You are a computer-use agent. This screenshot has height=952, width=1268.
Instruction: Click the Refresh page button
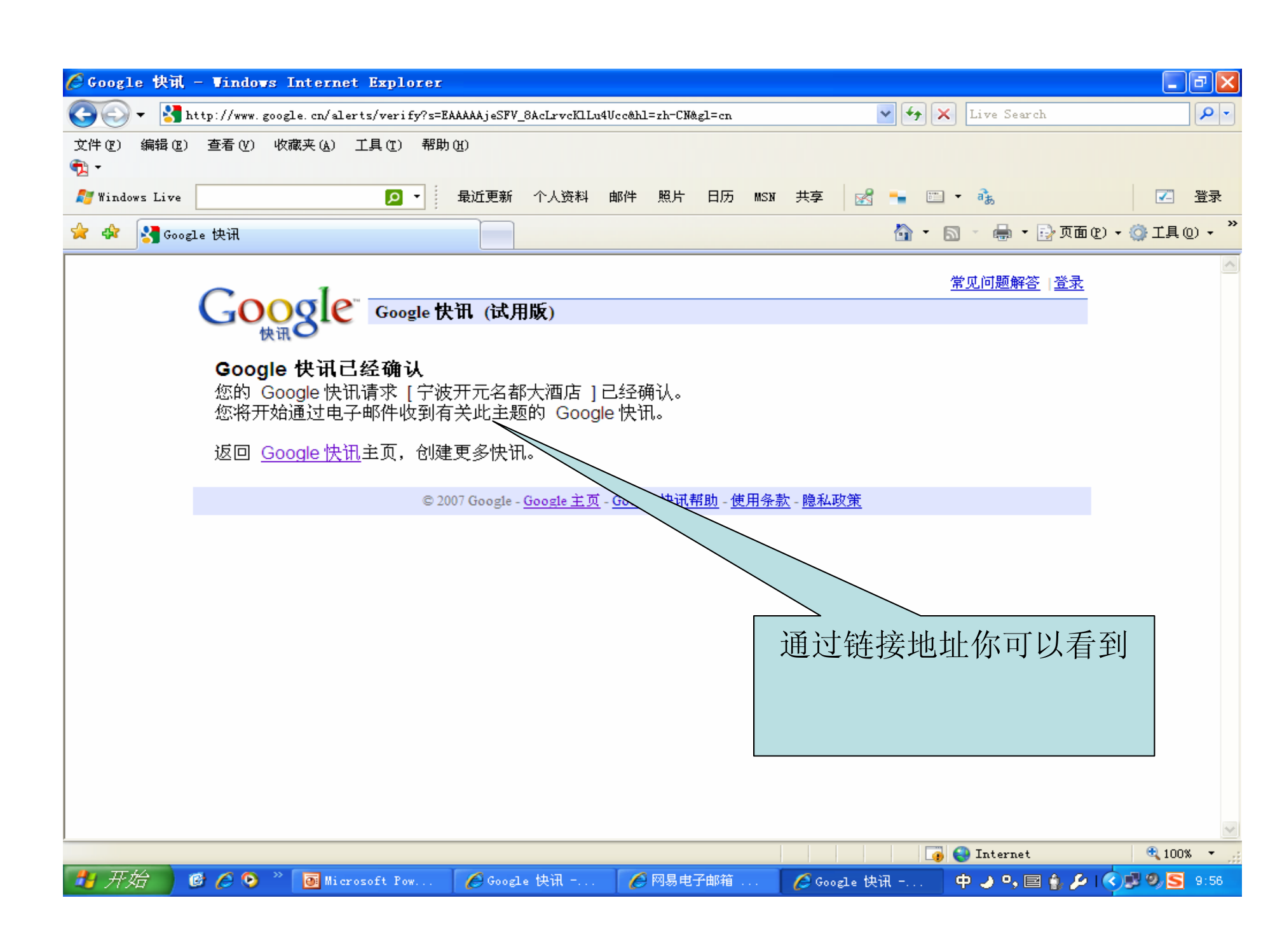(x=914, y=114)
